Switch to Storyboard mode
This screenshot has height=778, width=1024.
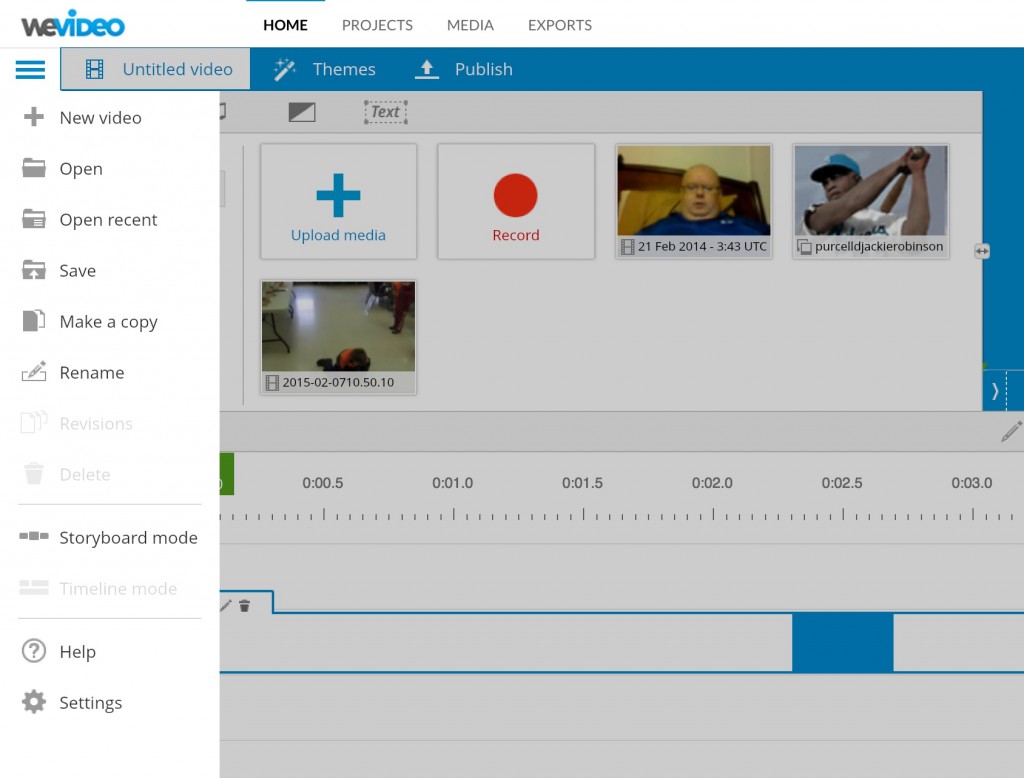[128, 538]
